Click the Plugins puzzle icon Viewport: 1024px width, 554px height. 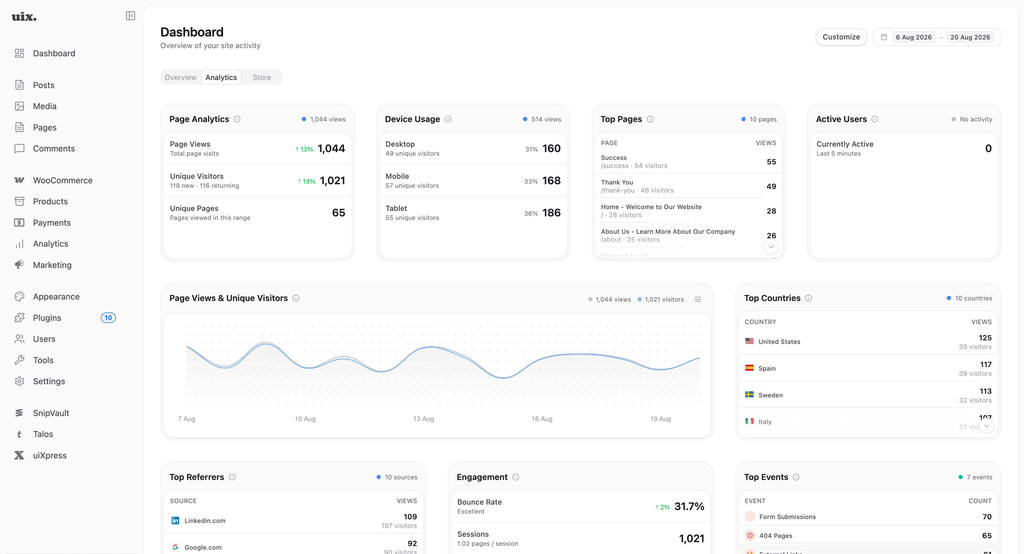[20, 318]
